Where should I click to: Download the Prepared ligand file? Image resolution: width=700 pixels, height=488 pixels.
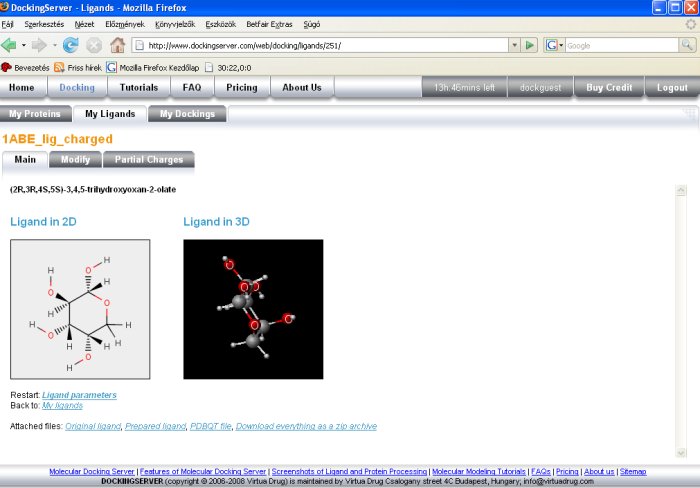click(x=155, y=426)
